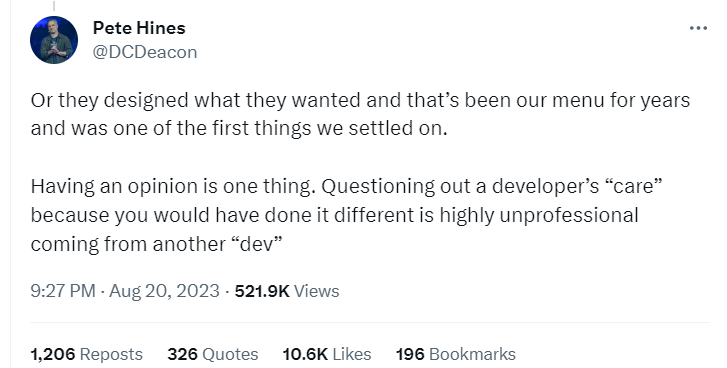Show the 1,206 Reposts list
Image resolution: width=727 pixels, height=368 pixels.
[x=87, y=354]
